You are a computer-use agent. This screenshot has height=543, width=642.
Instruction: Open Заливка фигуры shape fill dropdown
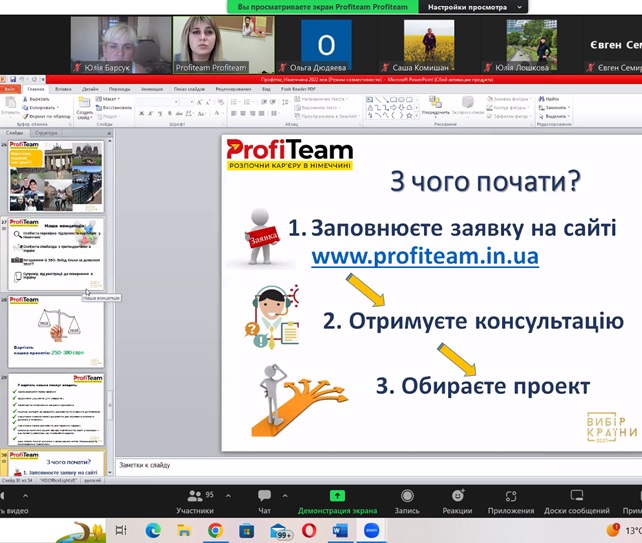click(x=509, y=99)
